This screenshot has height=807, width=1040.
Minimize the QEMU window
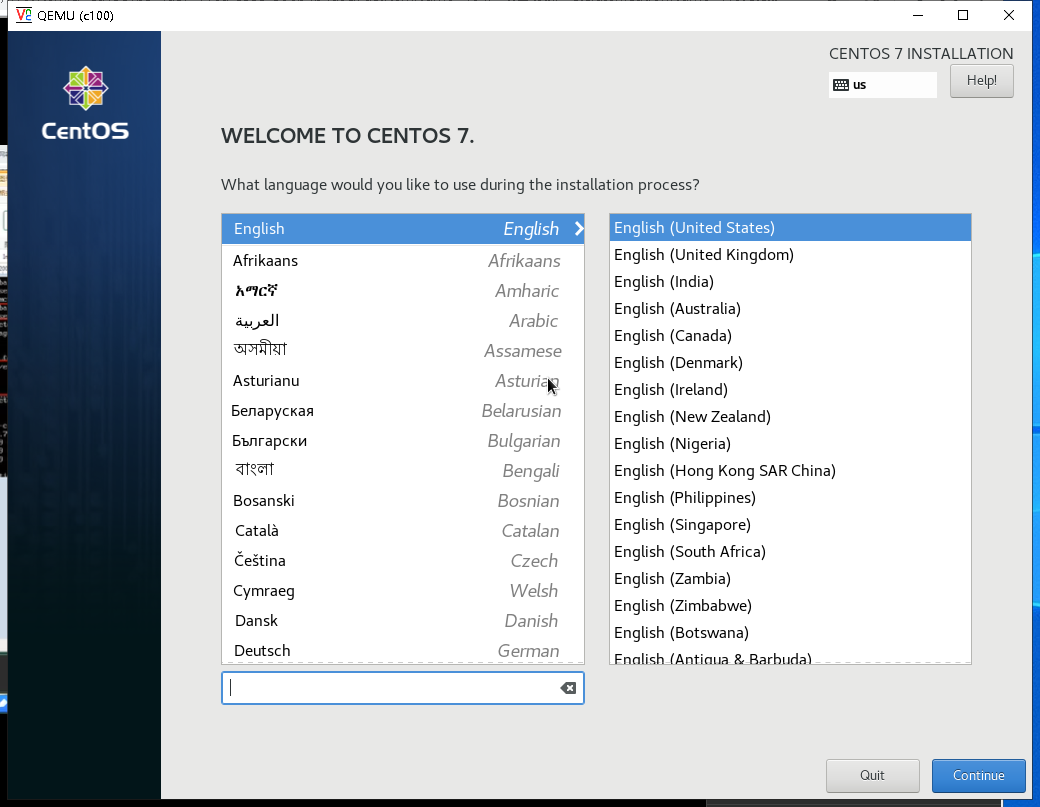pos(918,15)
